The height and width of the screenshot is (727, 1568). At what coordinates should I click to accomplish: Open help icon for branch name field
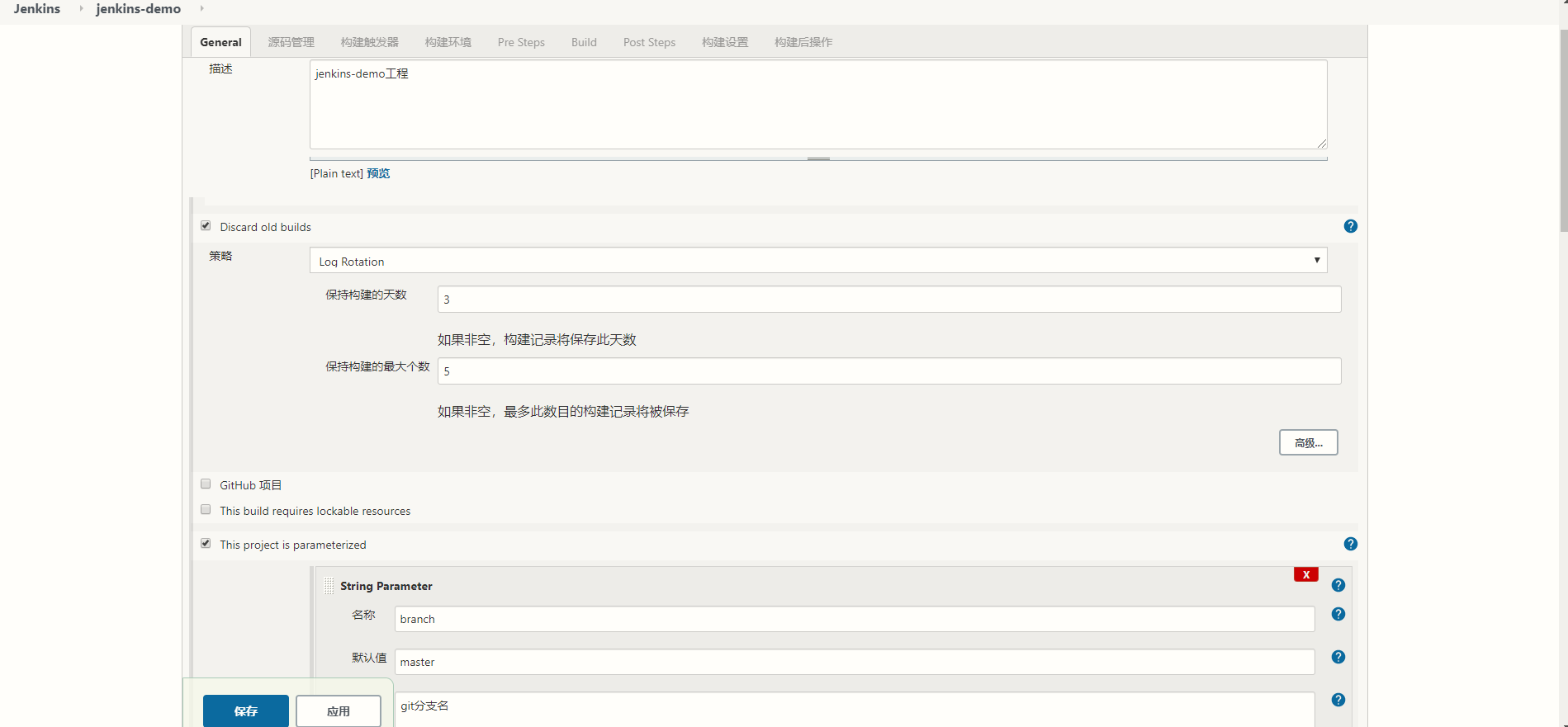[1338, 614]
